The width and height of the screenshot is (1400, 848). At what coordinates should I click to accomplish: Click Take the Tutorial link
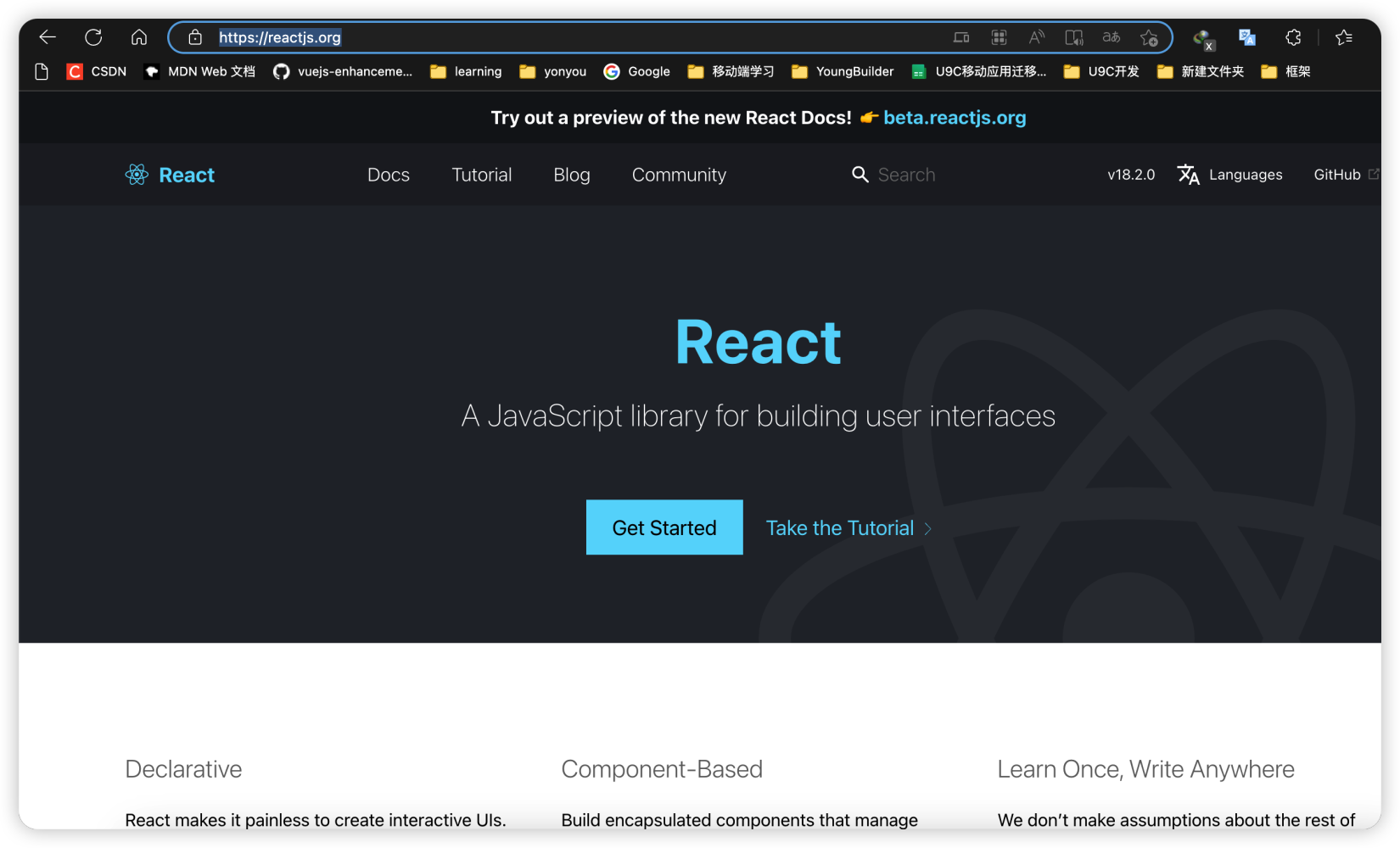tap(848, 528)
